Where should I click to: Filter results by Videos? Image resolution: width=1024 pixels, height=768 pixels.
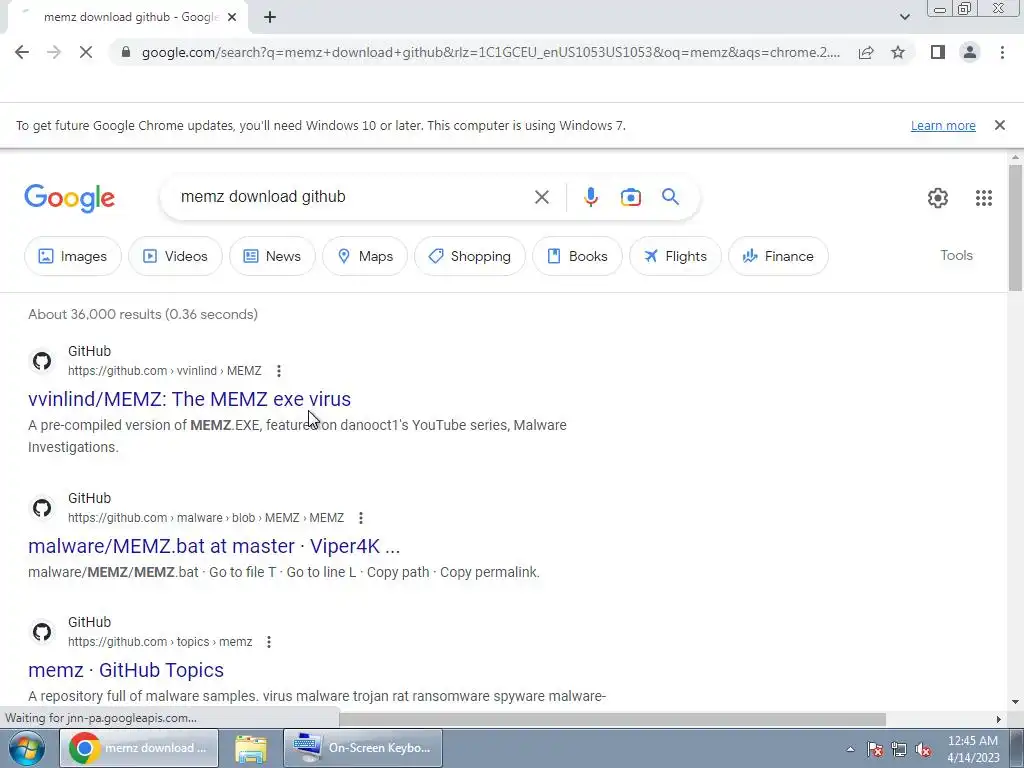(x=175, y=256)
